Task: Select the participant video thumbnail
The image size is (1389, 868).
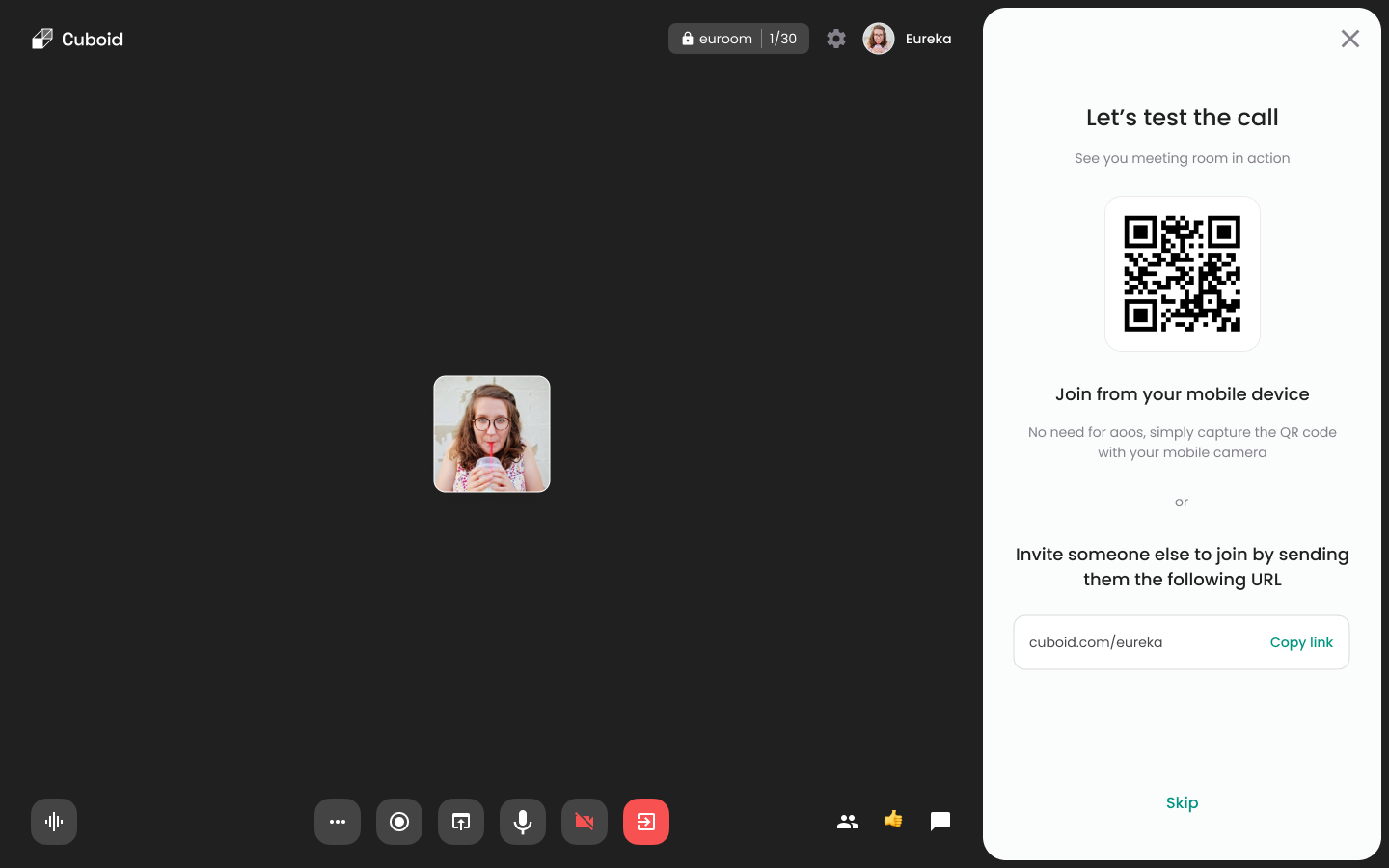Action: point(492,434)
